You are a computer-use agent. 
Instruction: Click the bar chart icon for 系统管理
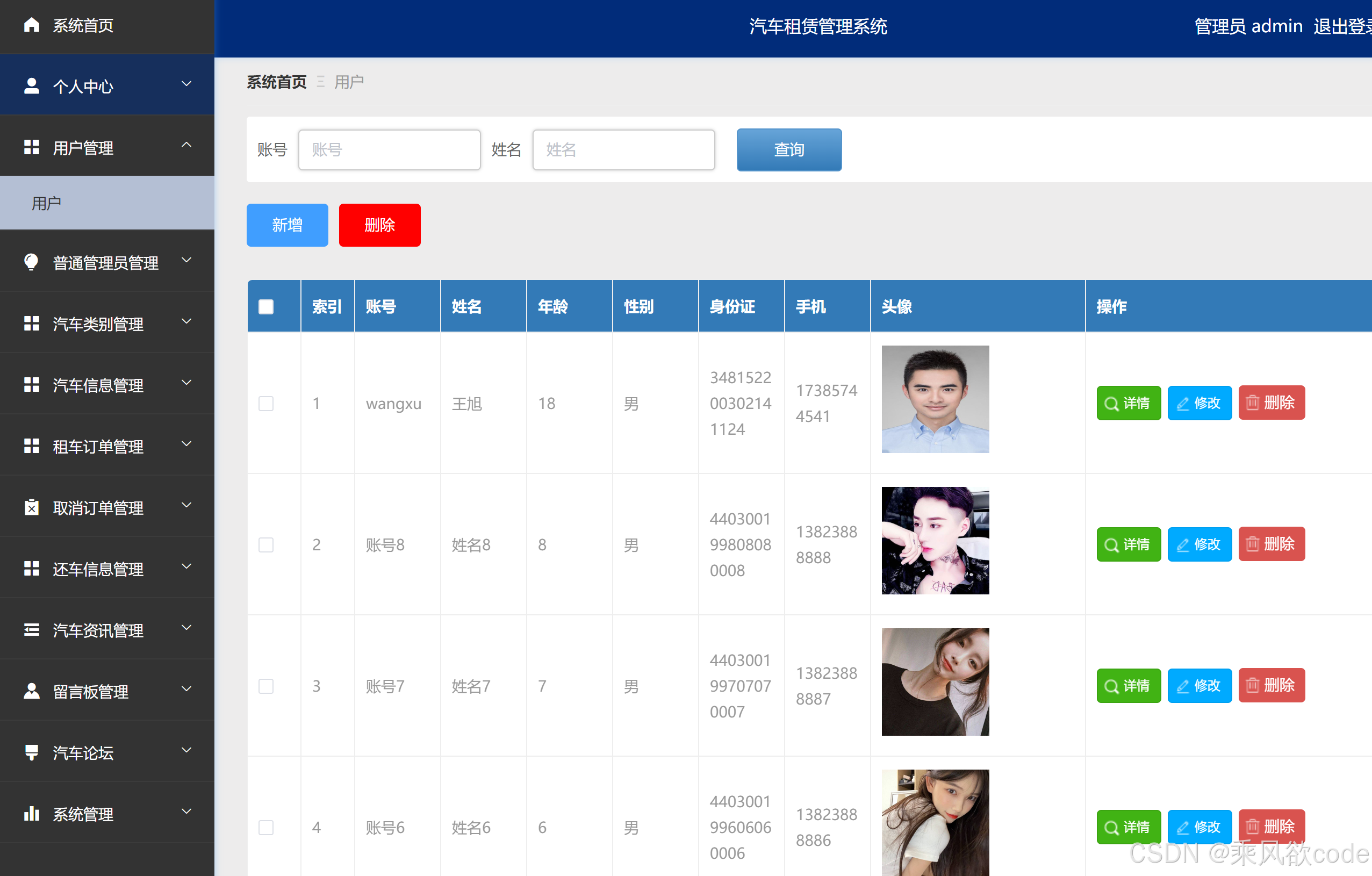(31, 813)
